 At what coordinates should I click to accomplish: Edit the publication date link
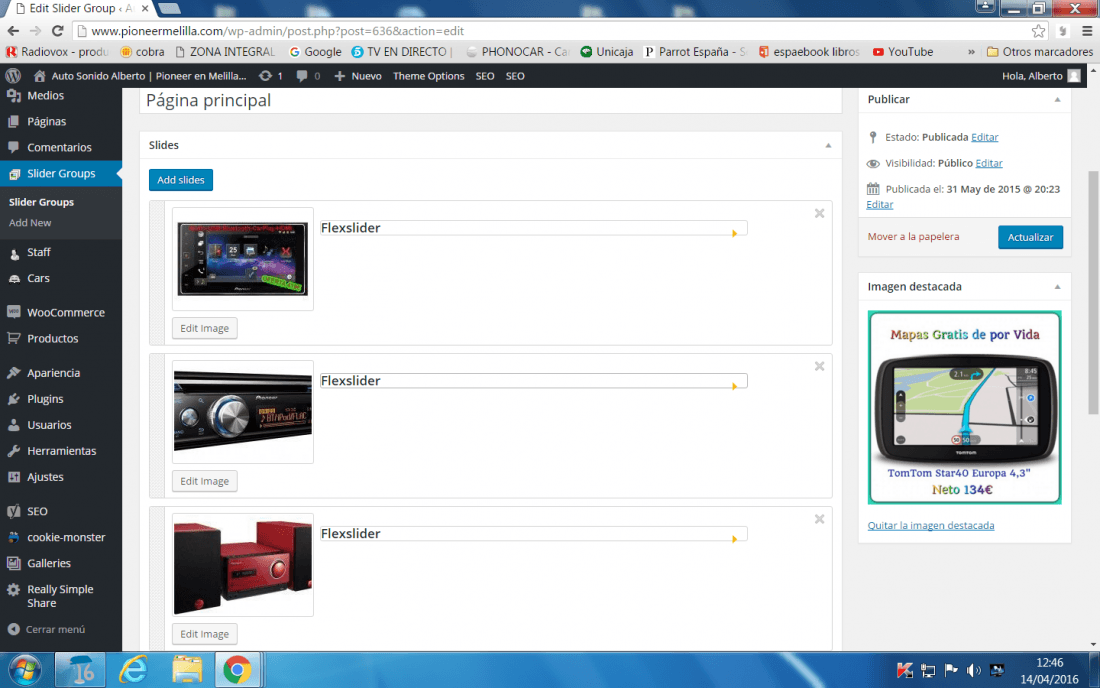tap(880, 204)
